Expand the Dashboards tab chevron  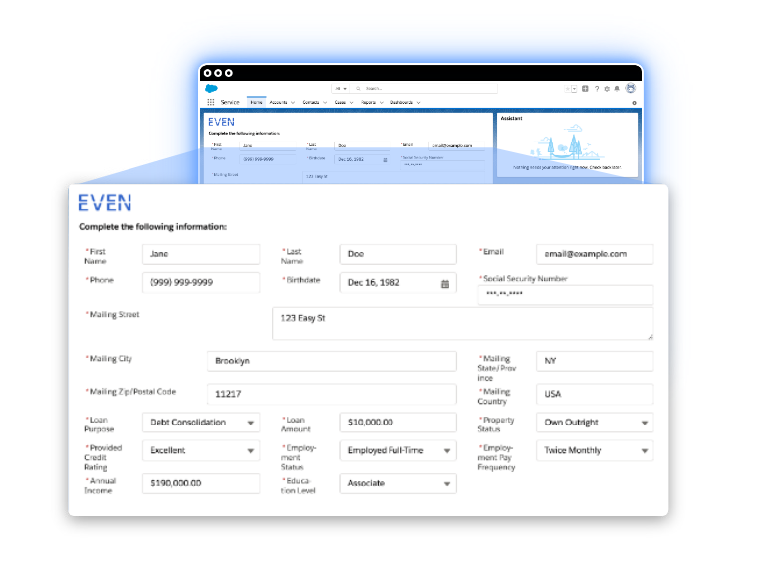coord(418,103)
